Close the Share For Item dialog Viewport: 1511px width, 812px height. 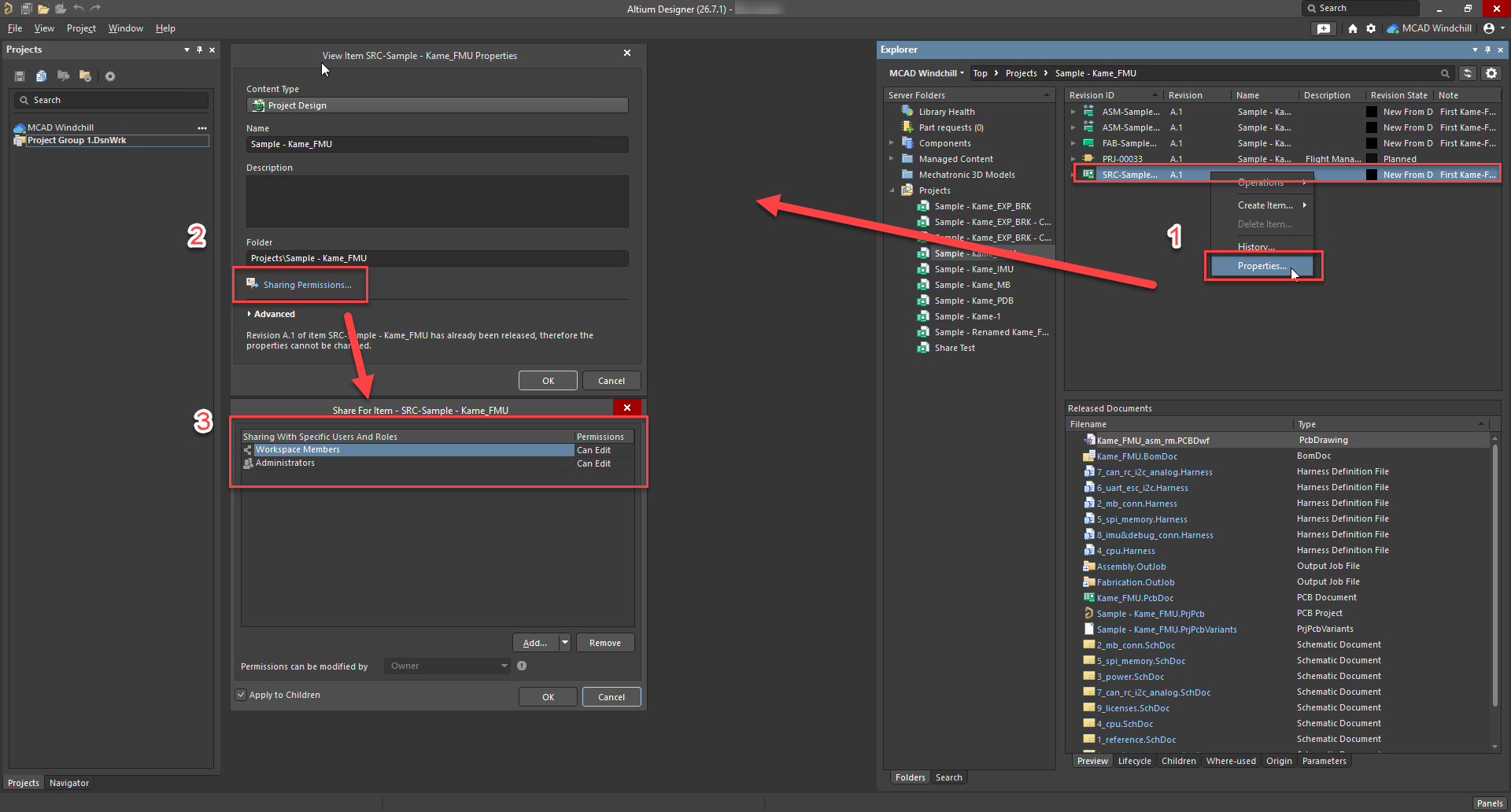(x=627, y=408)
